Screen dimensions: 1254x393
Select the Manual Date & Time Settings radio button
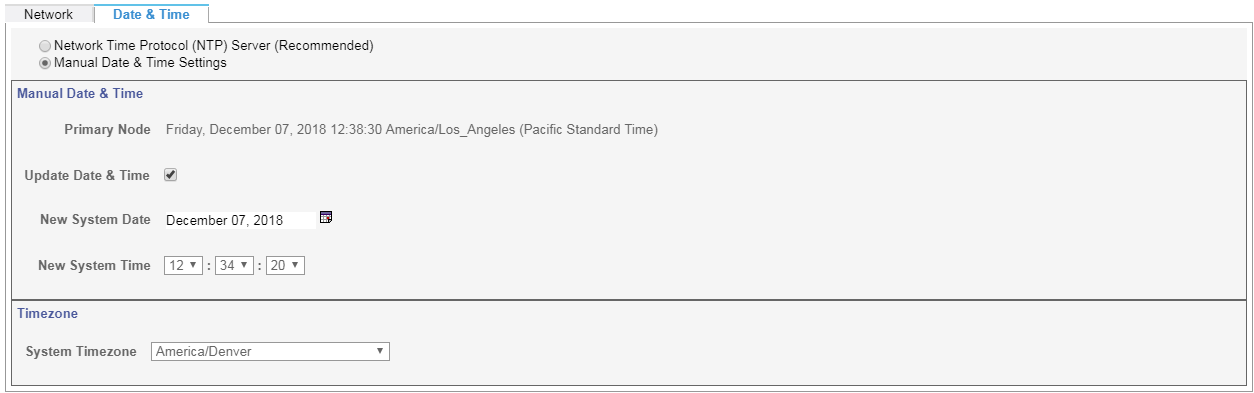coord(44,63)
